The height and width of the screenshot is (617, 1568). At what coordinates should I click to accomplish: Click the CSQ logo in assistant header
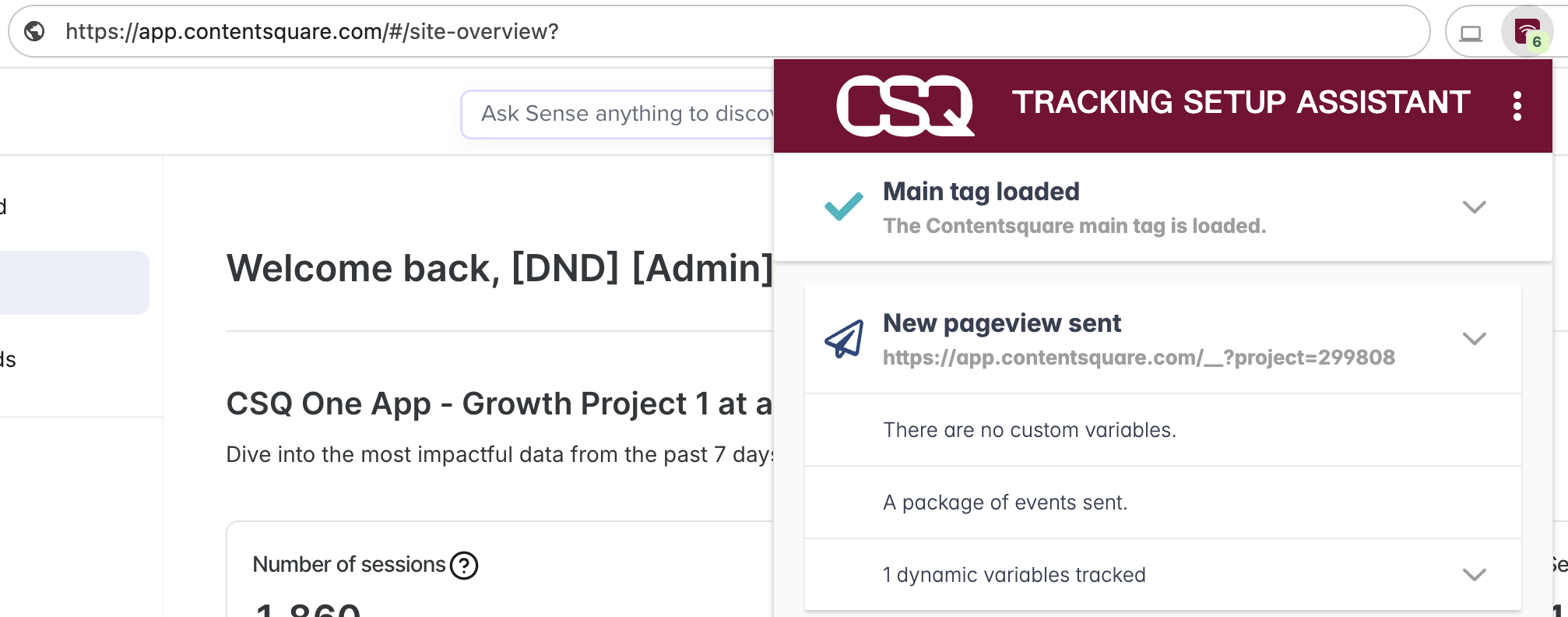[905, 105]
